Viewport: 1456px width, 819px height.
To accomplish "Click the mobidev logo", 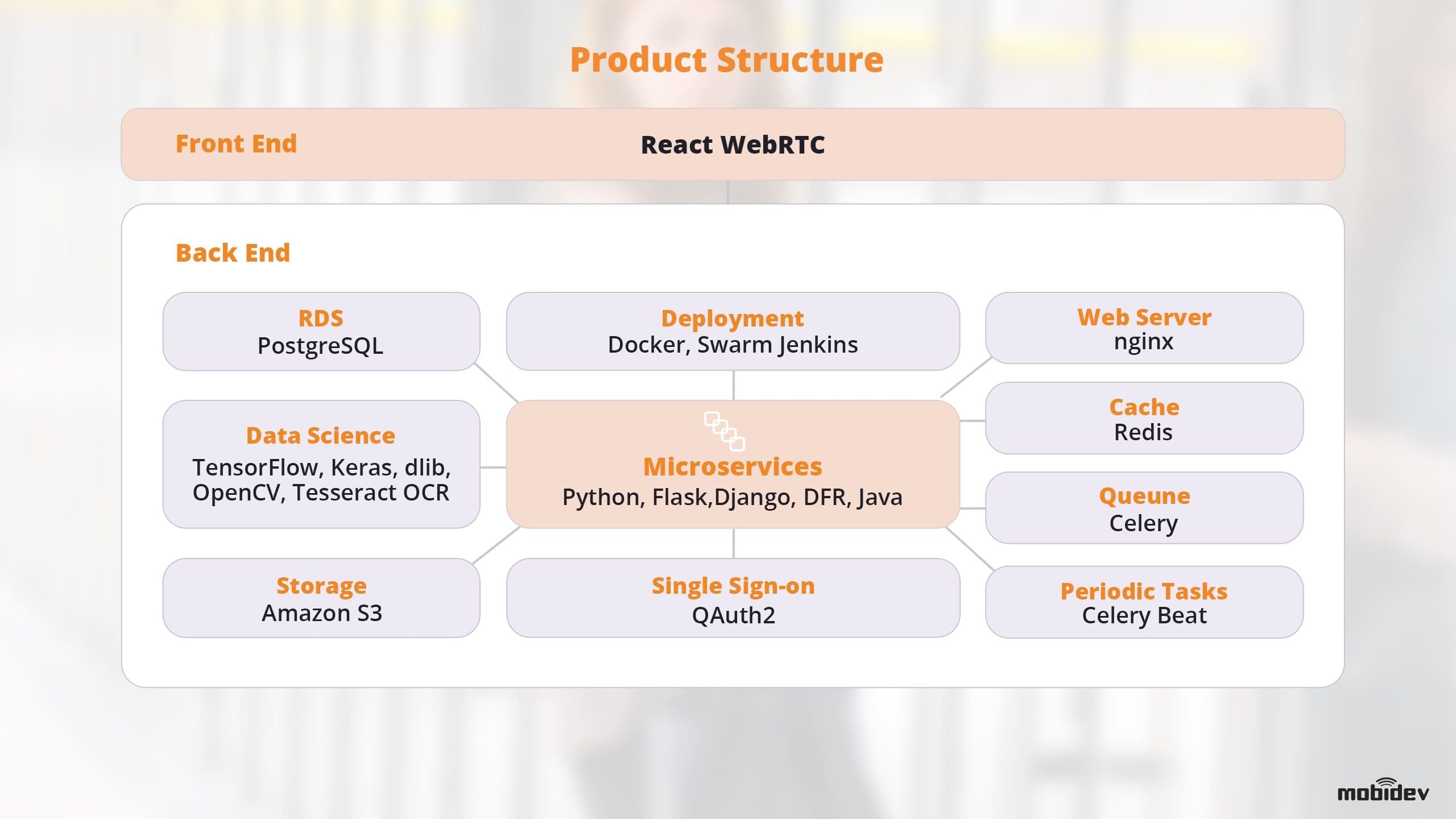I will (x=1383, y=790).
